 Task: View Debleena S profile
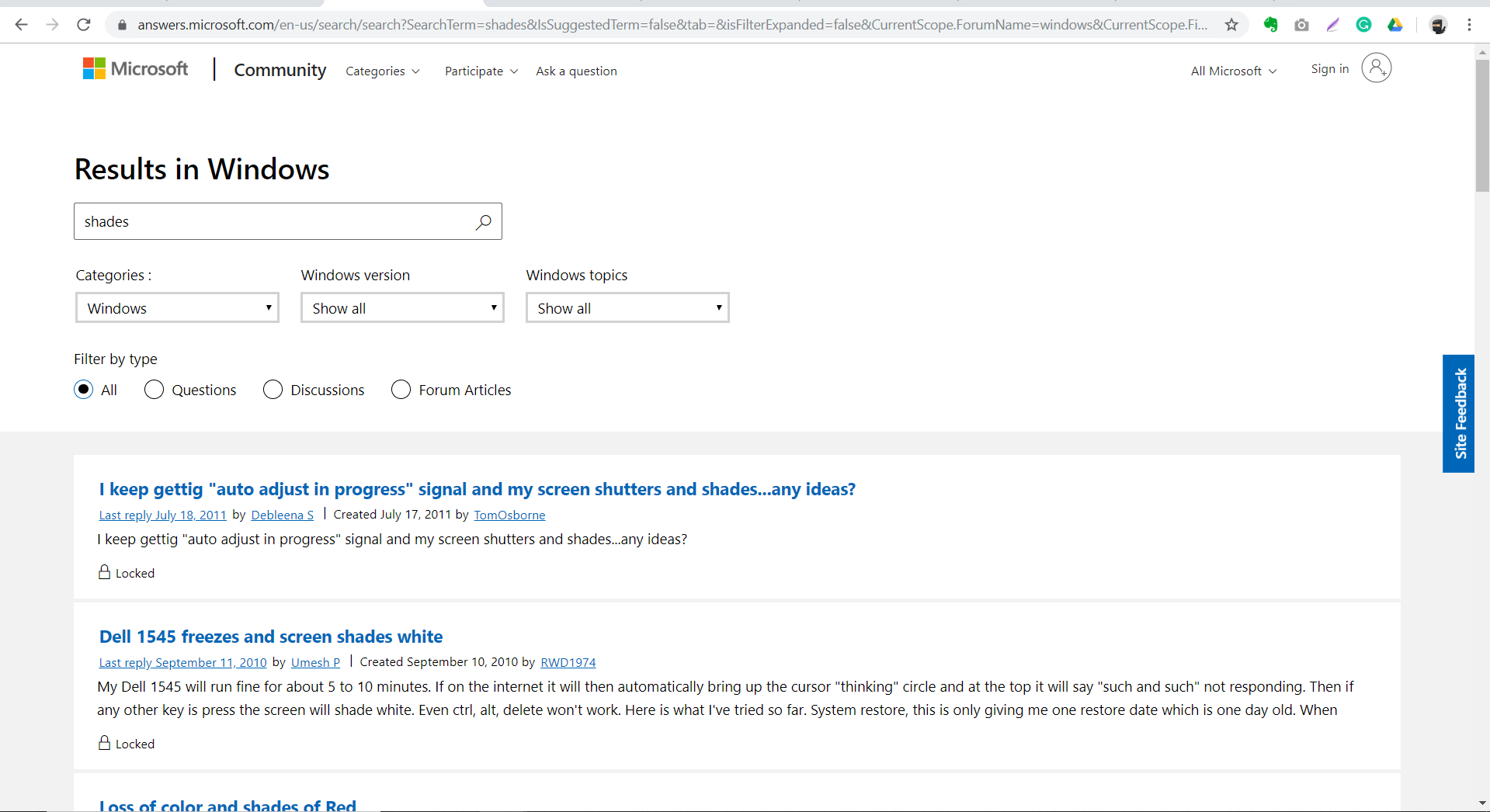283,515
